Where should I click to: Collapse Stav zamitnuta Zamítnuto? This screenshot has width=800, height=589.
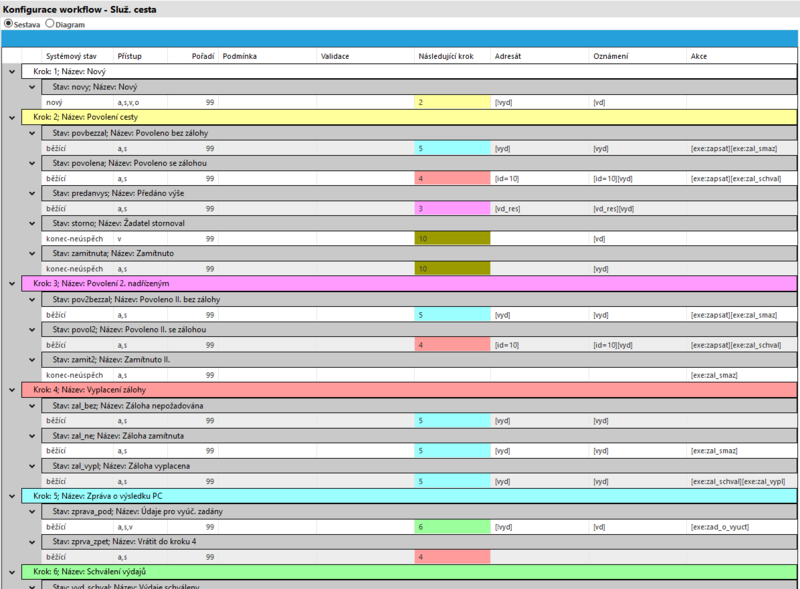[32, 254]
